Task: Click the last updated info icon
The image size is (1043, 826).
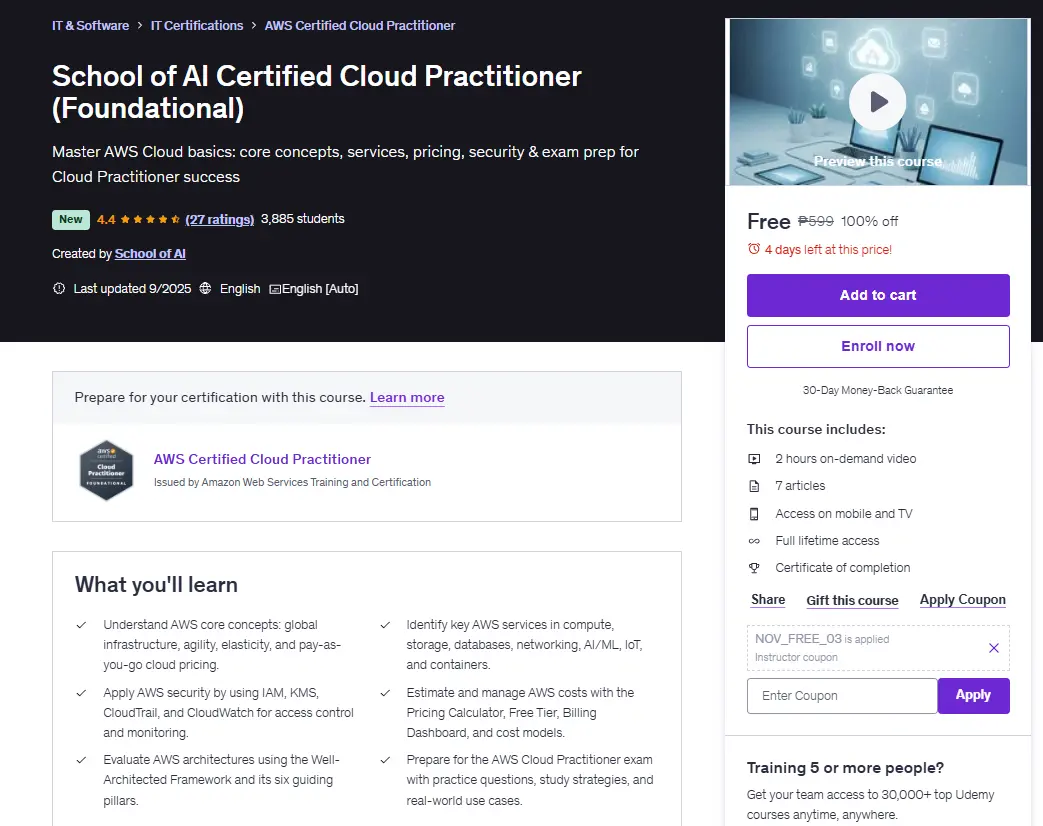Action: pos(59,289)
